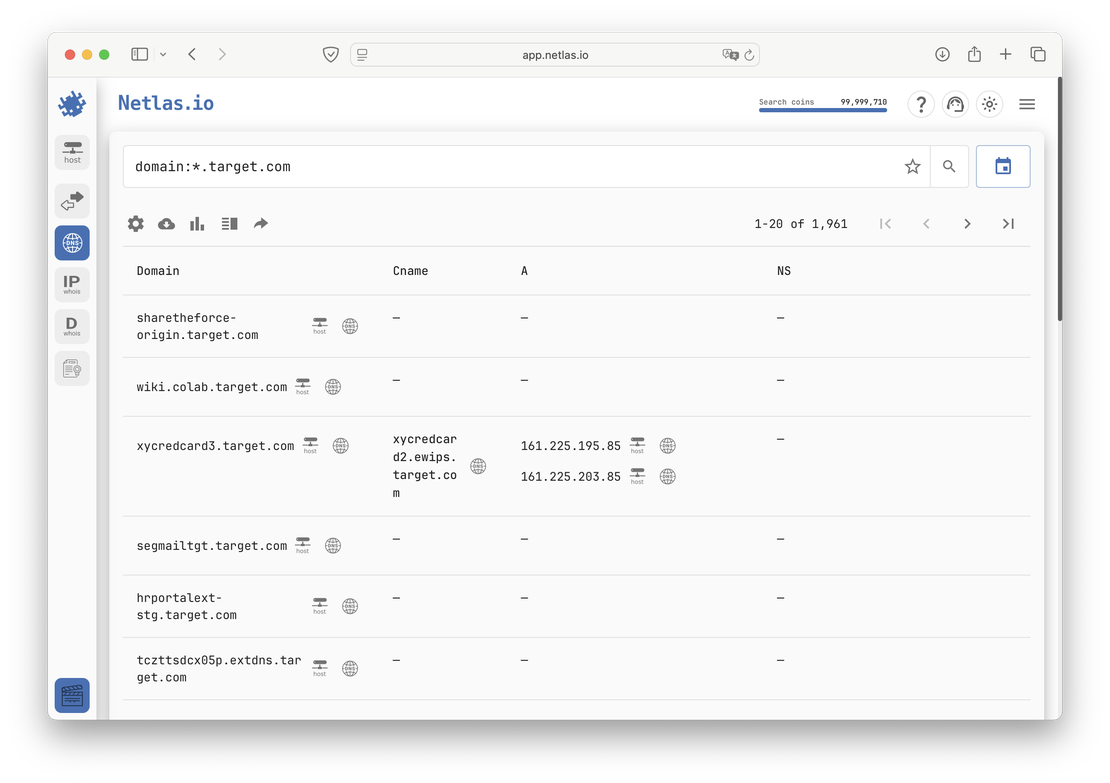
Task: Toggle the sidebar view in Safari toolbar
Action: click(x=139, y=54)
